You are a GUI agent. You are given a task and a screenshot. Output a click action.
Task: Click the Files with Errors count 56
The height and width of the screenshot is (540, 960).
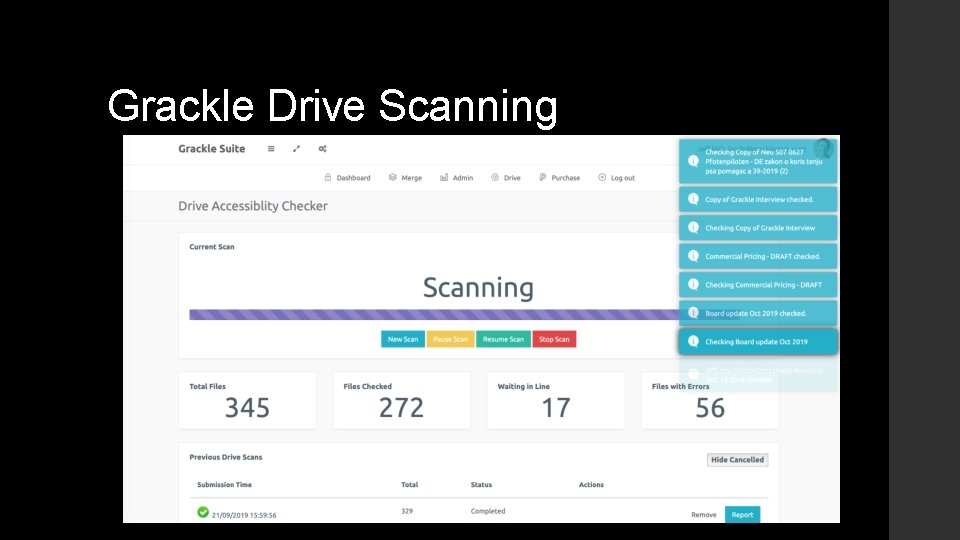click(x=710, y=408)
